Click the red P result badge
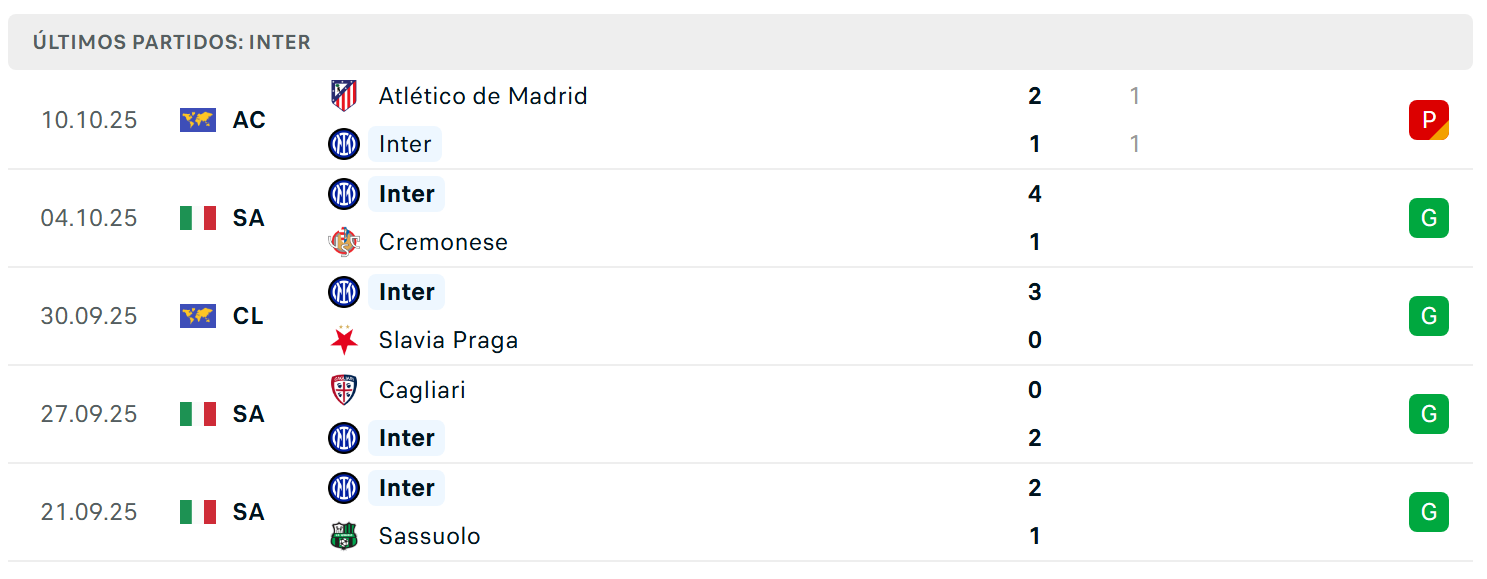Viewport: 1487px width, 579px height. 1429,120
